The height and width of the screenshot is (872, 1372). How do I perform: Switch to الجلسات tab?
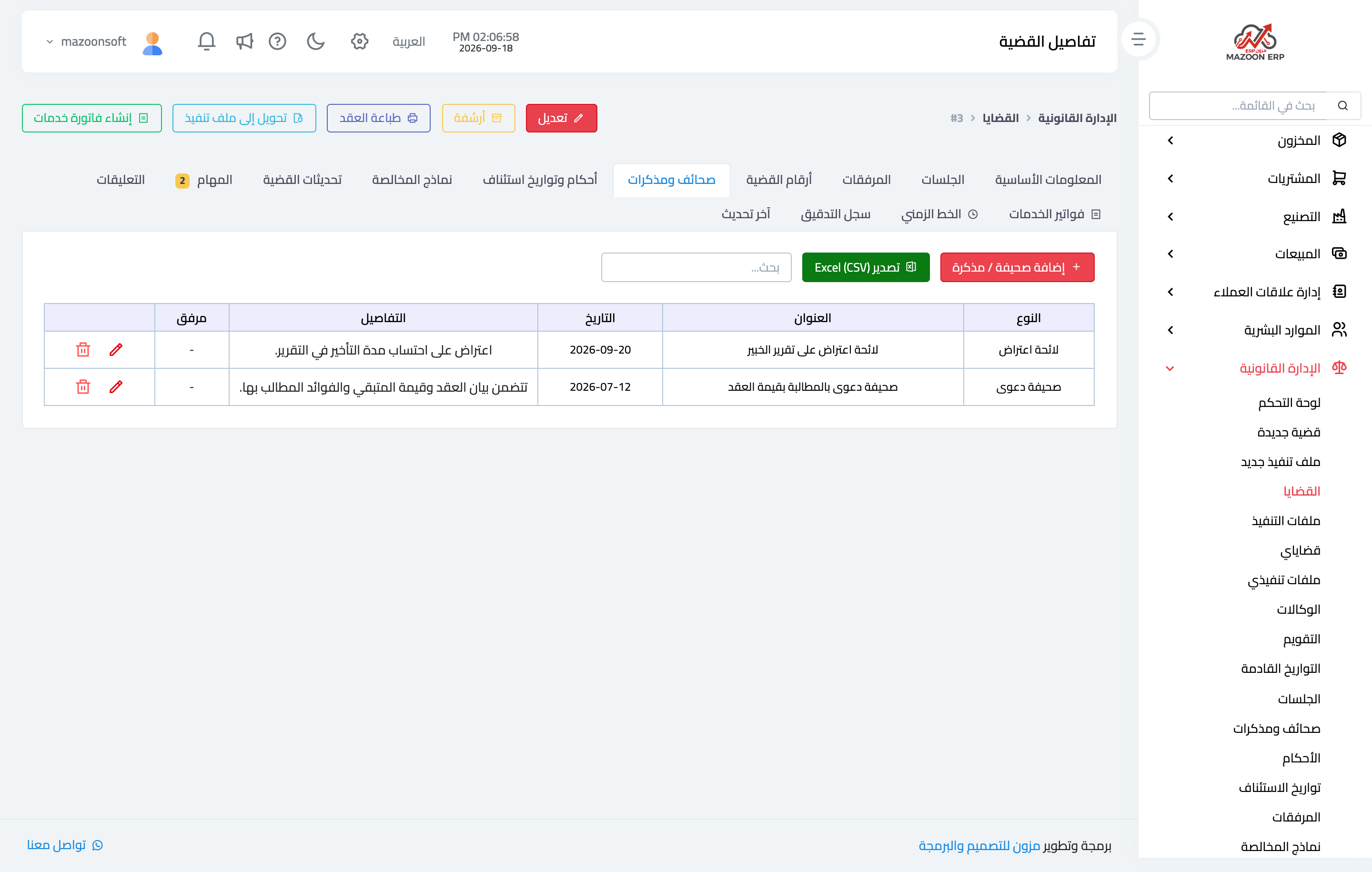pyautogui.click(x=943, y=180)
